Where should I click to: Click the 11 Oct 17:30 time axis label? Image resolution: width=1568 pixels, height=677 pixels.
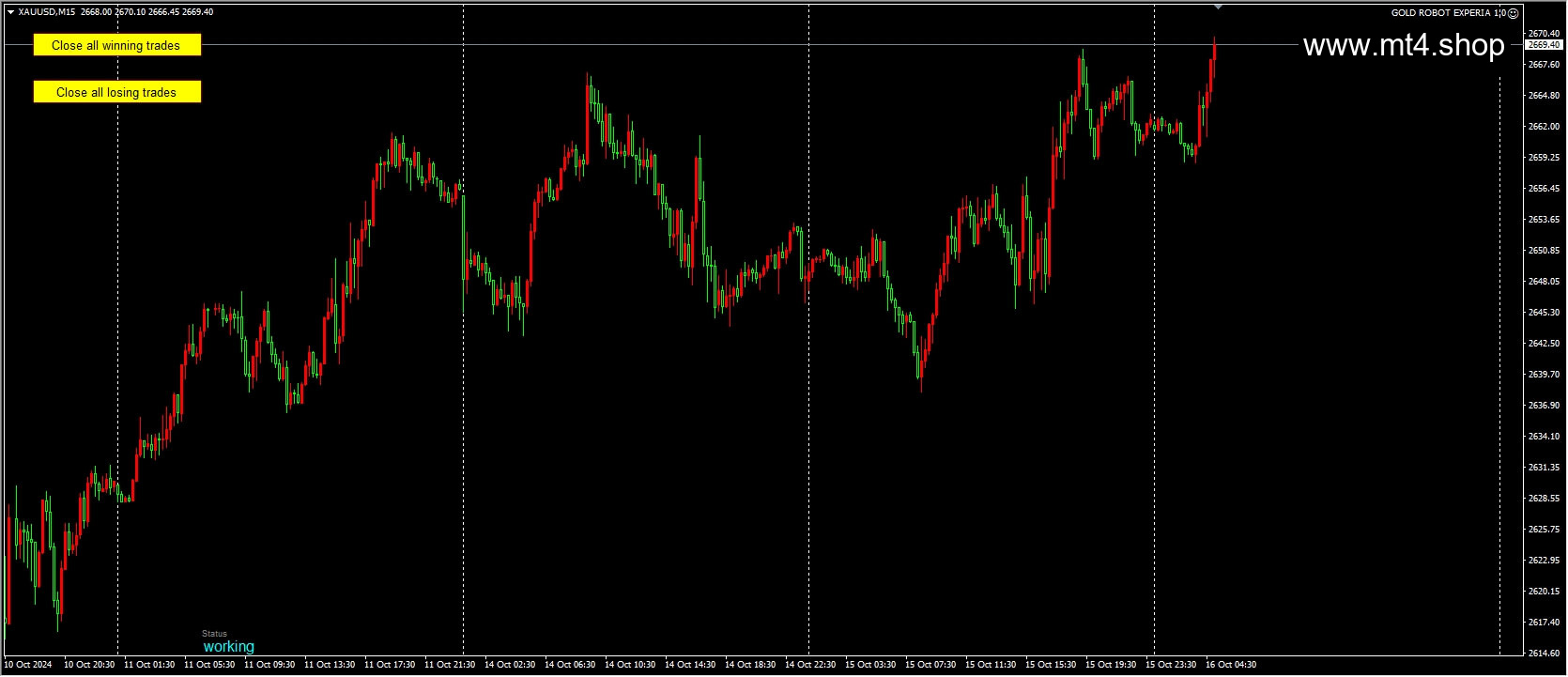click(x=390, y=665)
